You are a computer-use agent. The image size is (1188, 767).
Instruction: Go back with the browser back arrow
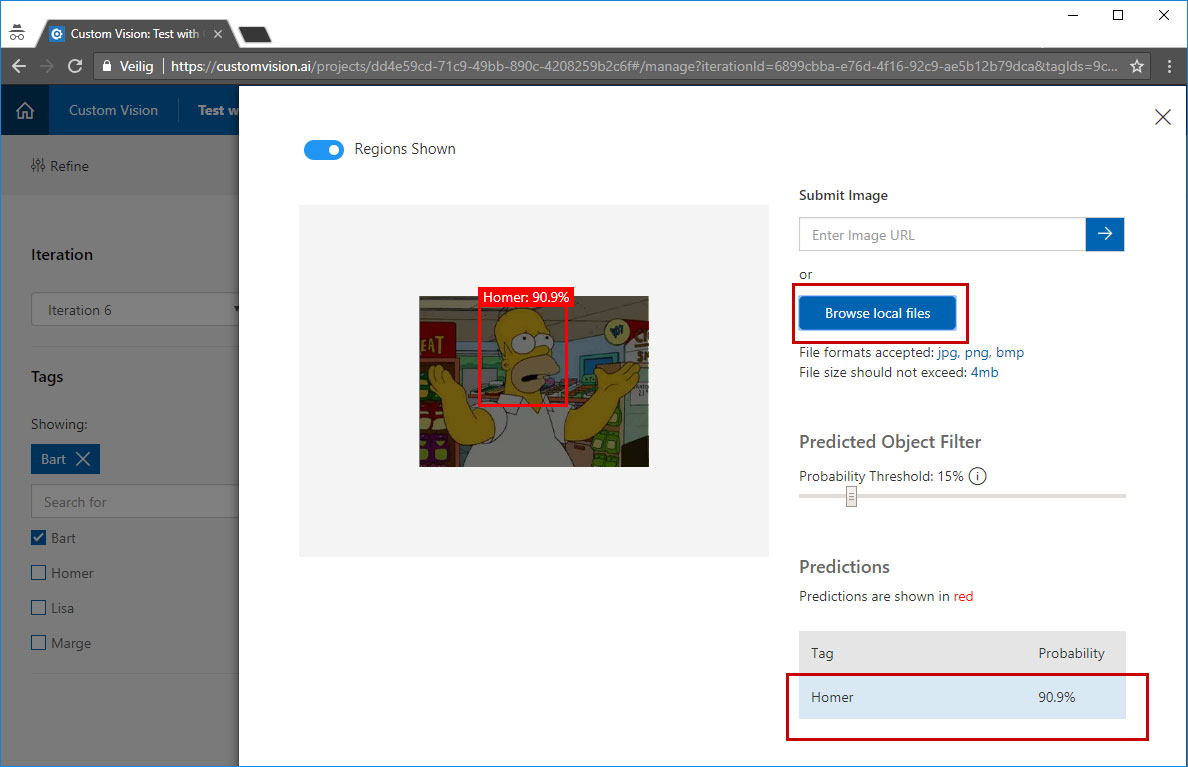(19, 67)
